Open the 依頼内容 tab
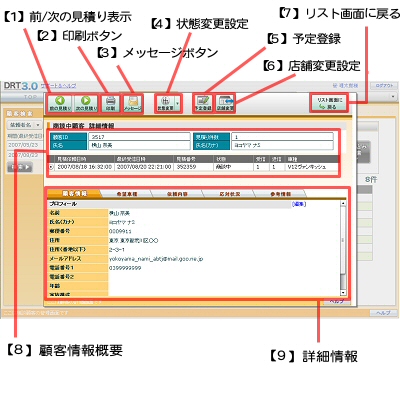 click(x=177, y=194)
